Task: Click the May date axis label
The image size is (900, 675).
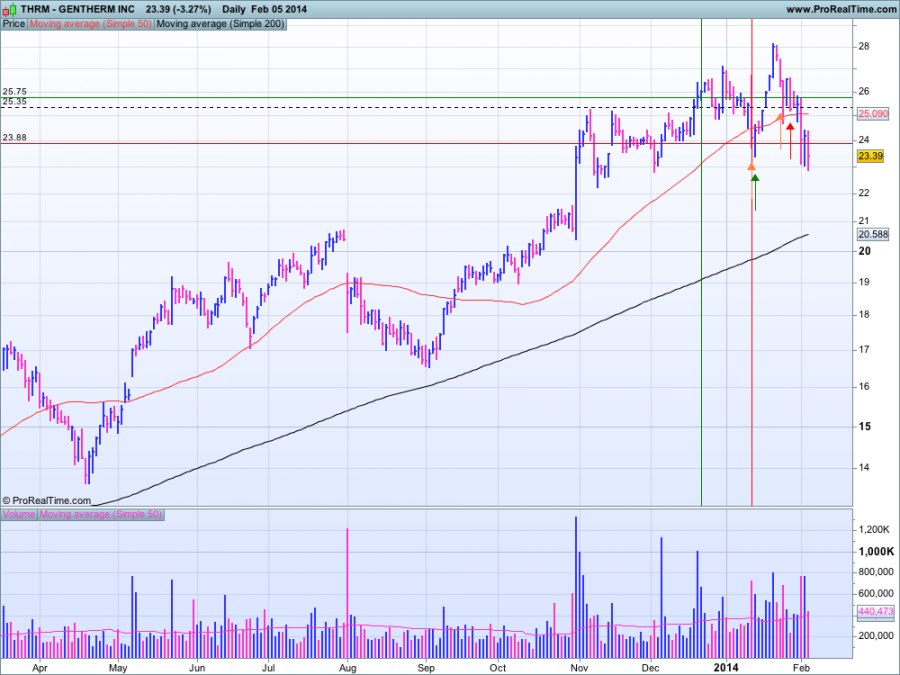Action: 118,668
